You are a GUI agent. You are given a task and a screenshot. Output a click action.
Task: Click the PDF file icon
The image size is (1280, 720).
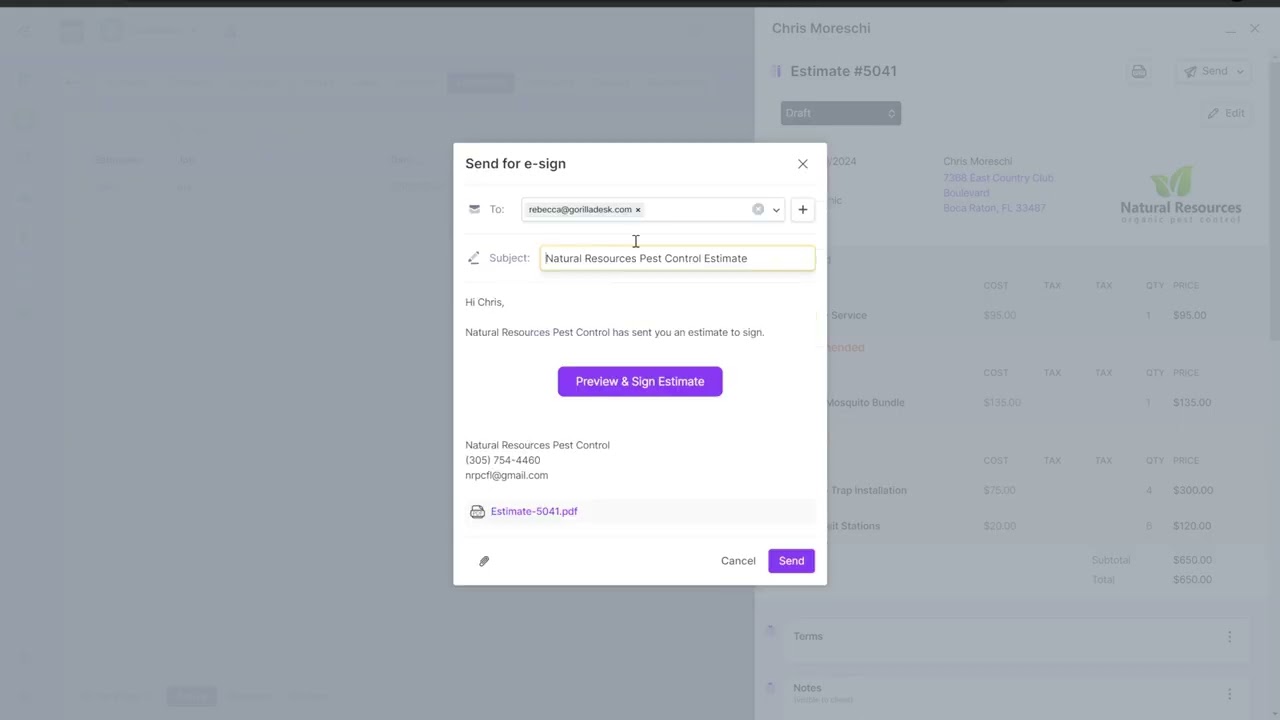pyautogui.click(x=477, y=511)
